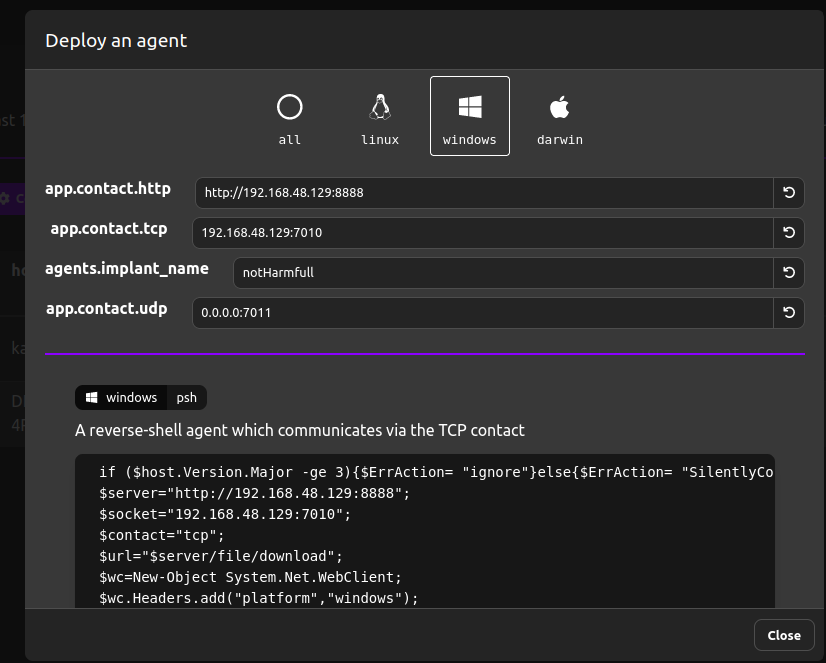Click the $host.Version.Major code line
Image resolution: width=826 pixels, height=663 pixels.
coord(436,472)
